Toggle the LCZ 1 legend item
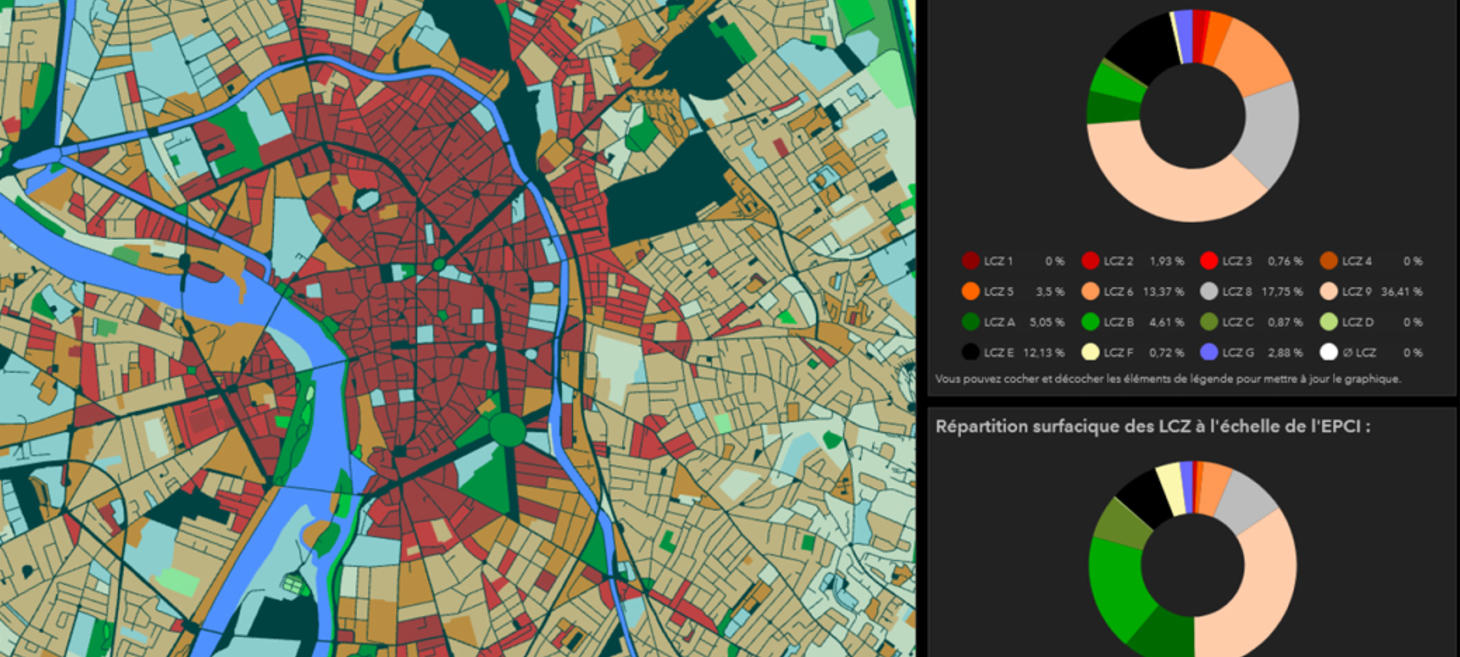Image resolution: width=1460 pixels, height=657 pixels. pyautogui.click(x=971, y=262)
